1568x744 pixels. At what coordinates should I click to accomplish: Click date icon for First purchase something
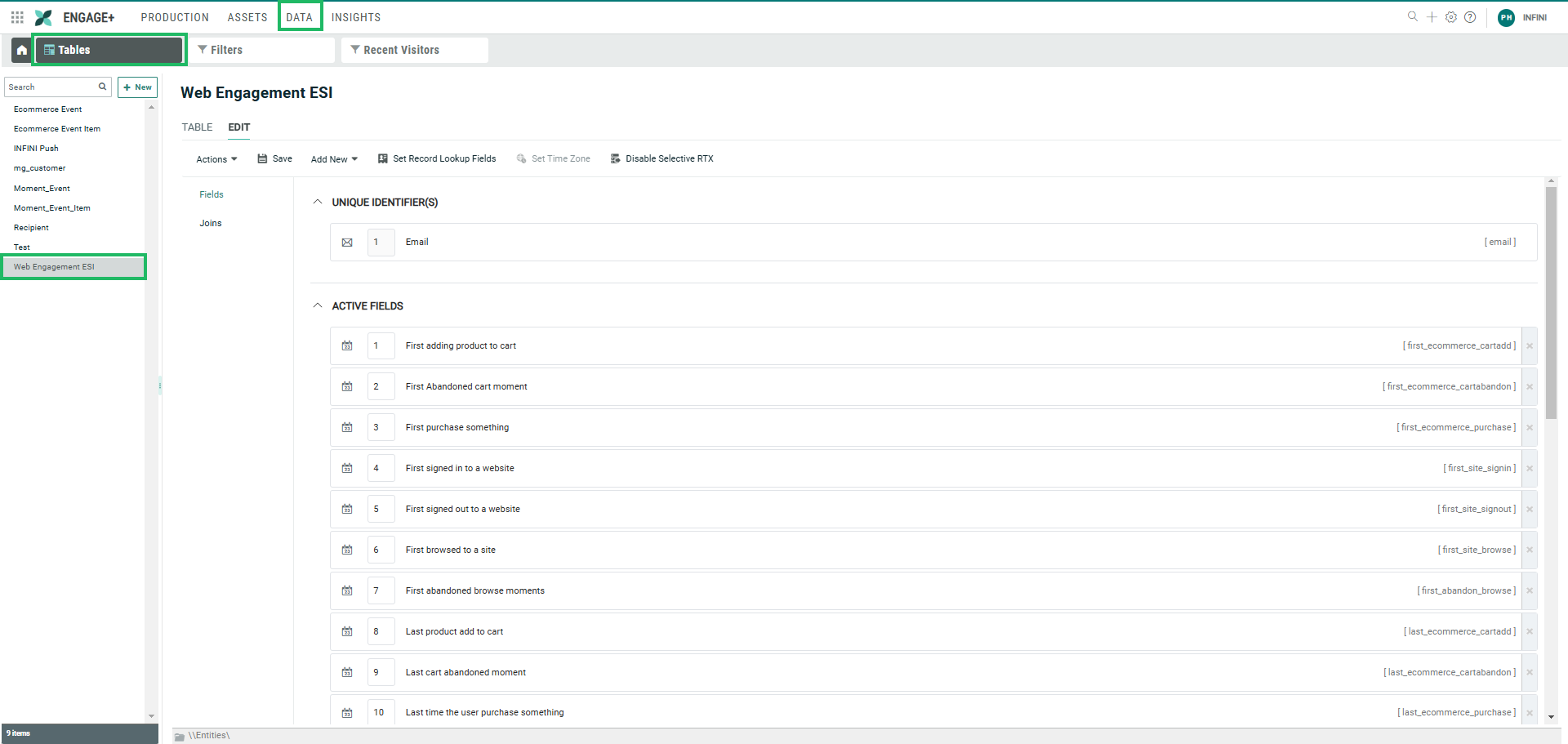point(347,428)
